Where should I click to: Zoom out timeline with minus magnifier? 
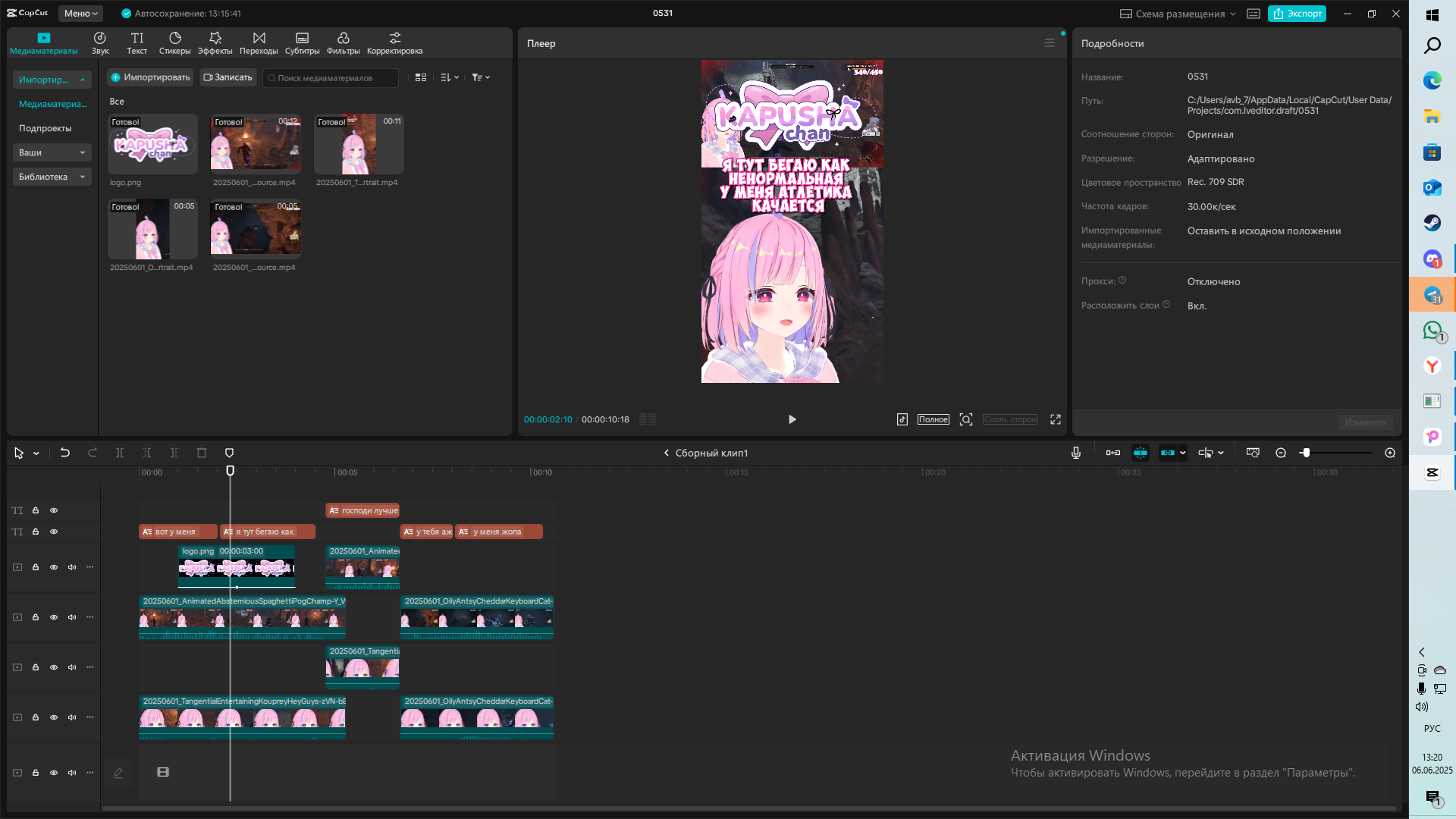[x=1281, y=453]
